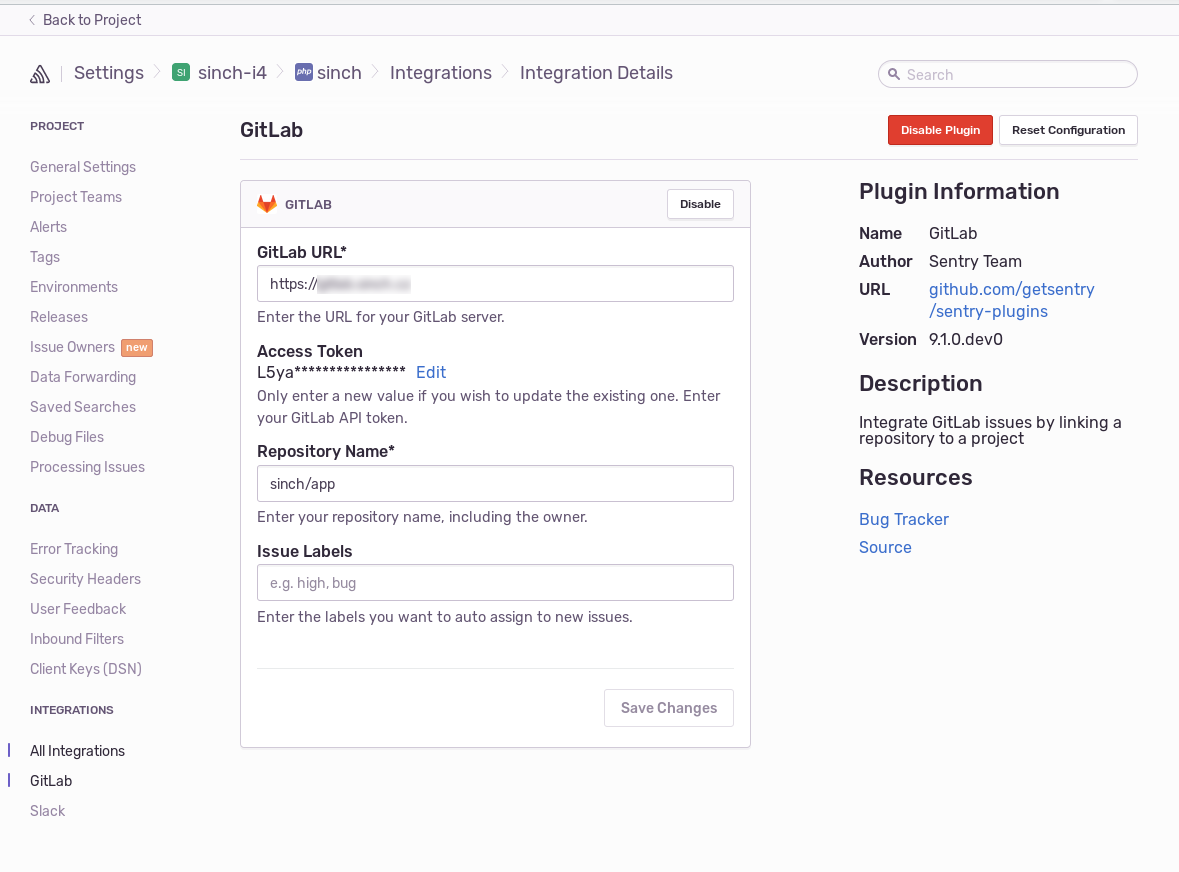The height and width of the screenshot is (872, 1179).
Task: Click the masked token text L5ya****
Action: click(332, 372)
